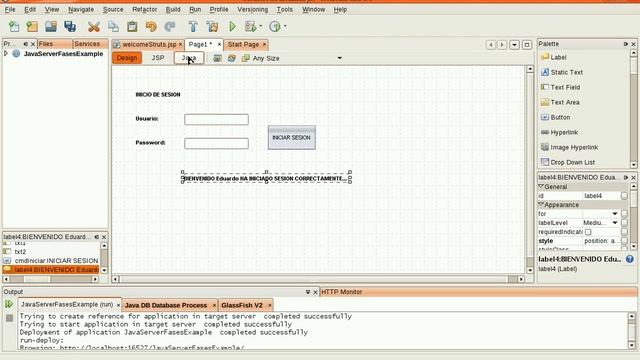Screen dimensions: 640x360
Task: Open the File menu
Action: [10, 9]
